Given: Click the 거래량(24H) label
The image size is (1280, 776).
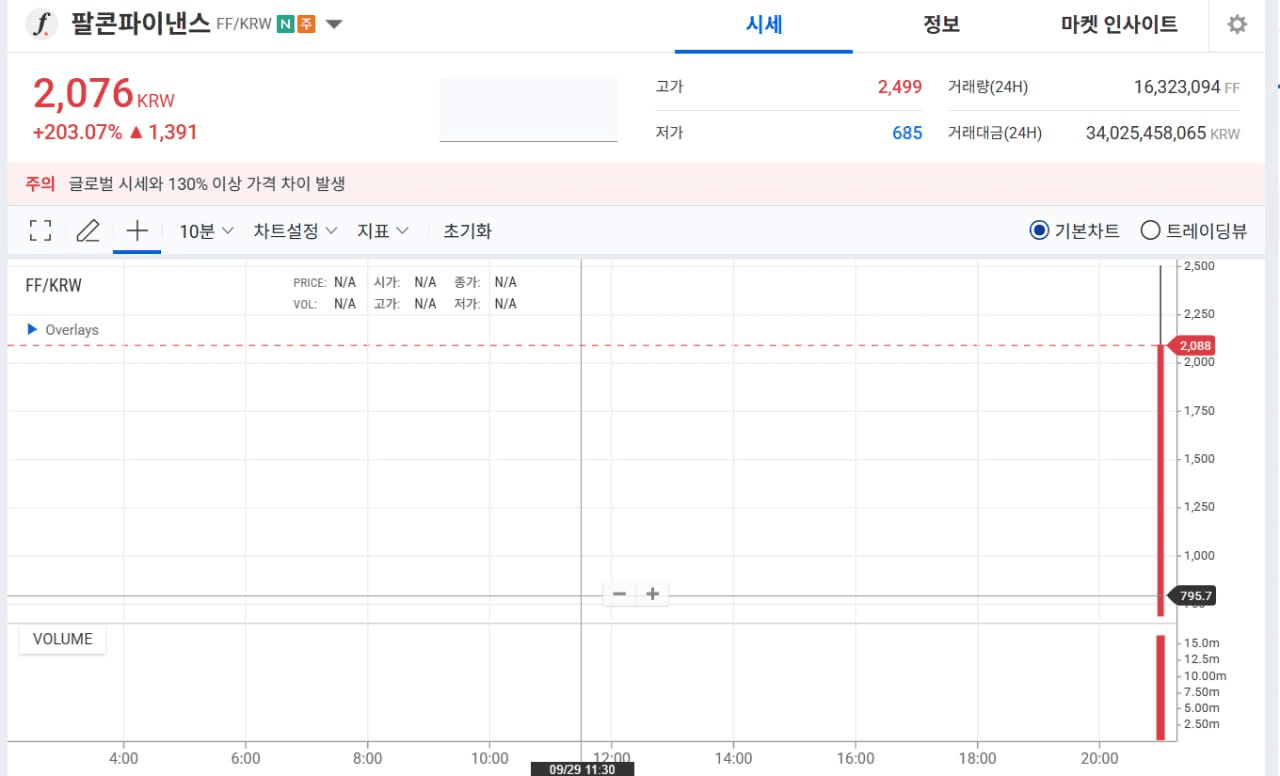Looking at the screenshot, I should pos(988,87).
